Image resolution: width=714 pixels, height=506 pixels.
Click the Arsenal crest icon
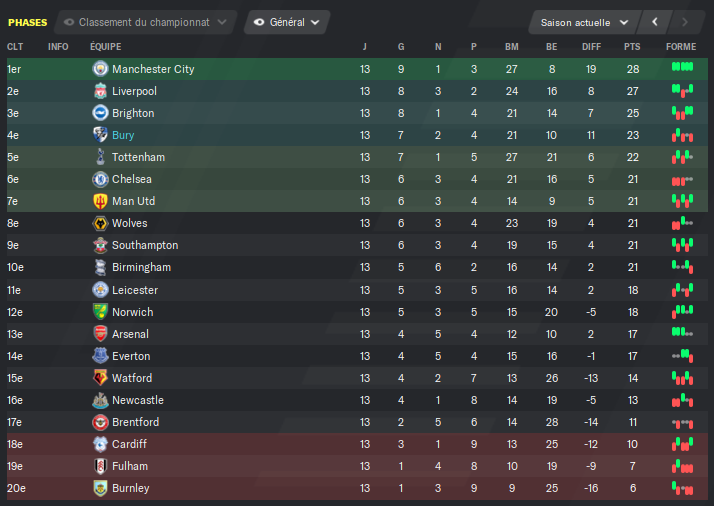100,334
